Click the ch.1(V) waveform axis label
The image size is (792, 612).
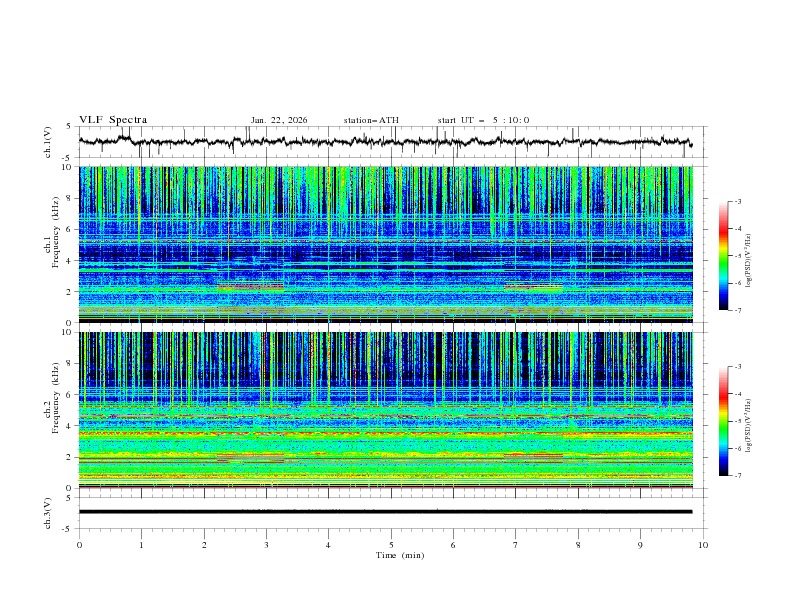point(48,142)
